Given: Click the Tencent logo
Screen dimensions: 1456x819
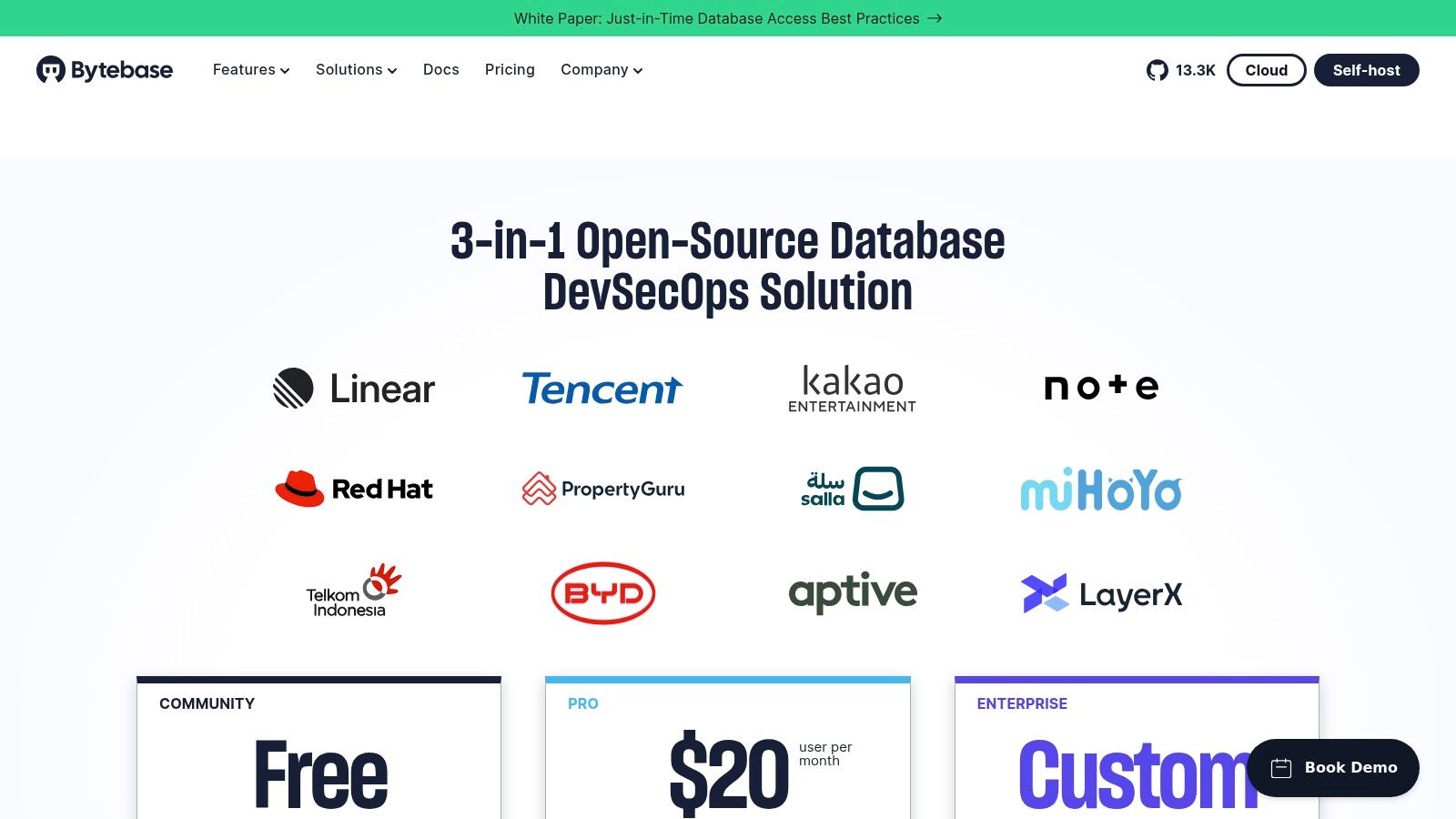Looking at the screenshot, I should pyautogui.click(x=602, y=389).
